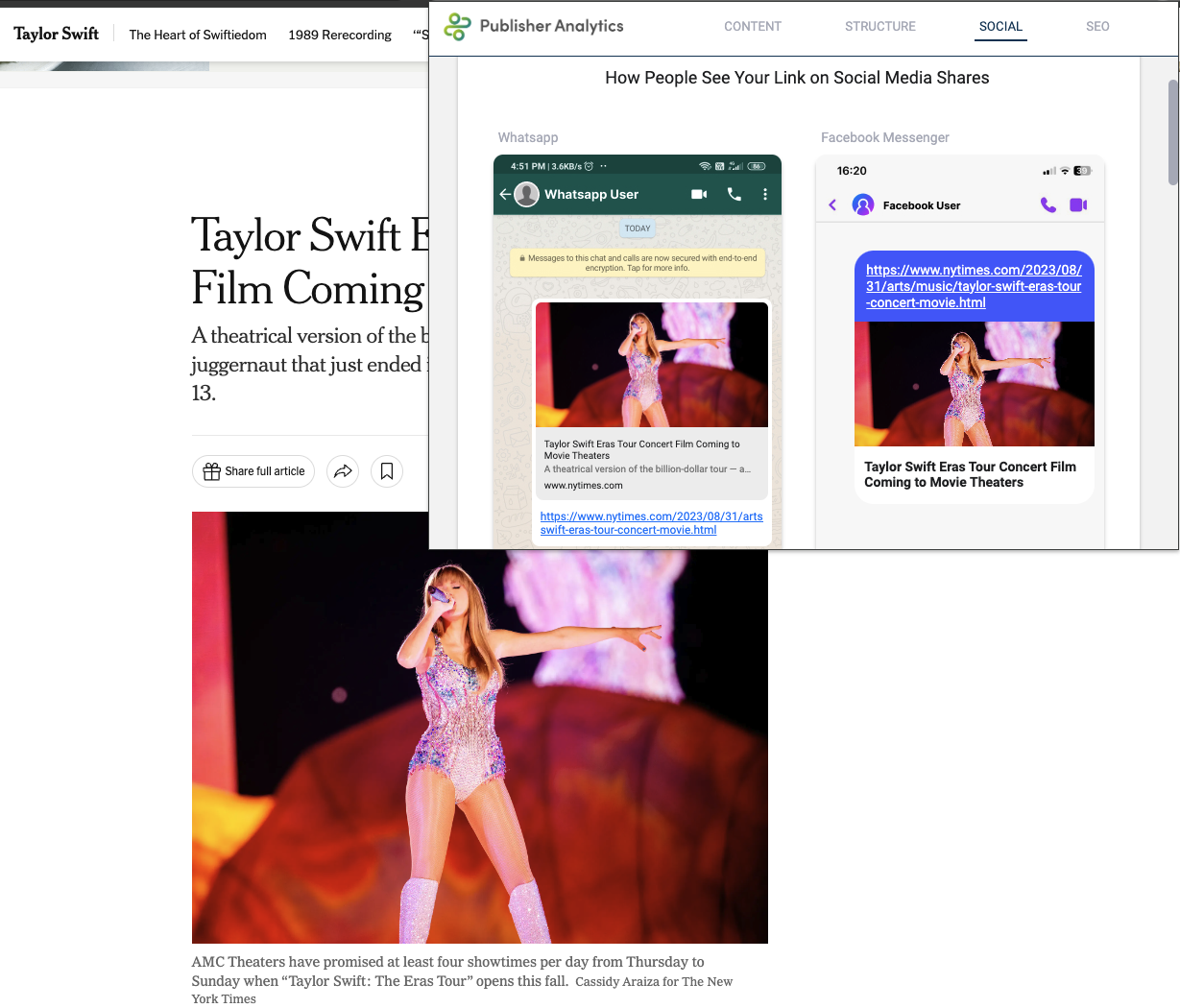Image resolution: width=1180 pixels, height=1008 pixels.
Task: Click the bookmark save icon
Action: tap(387, 471)
